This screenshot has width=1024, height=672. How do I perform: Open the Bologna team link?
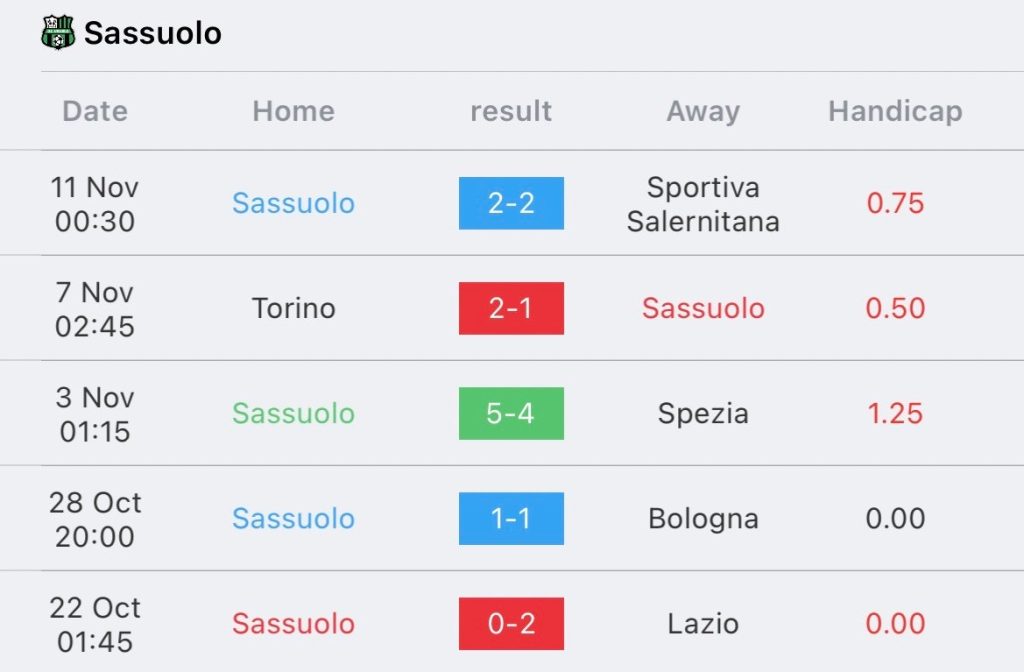tap(703, 518)
